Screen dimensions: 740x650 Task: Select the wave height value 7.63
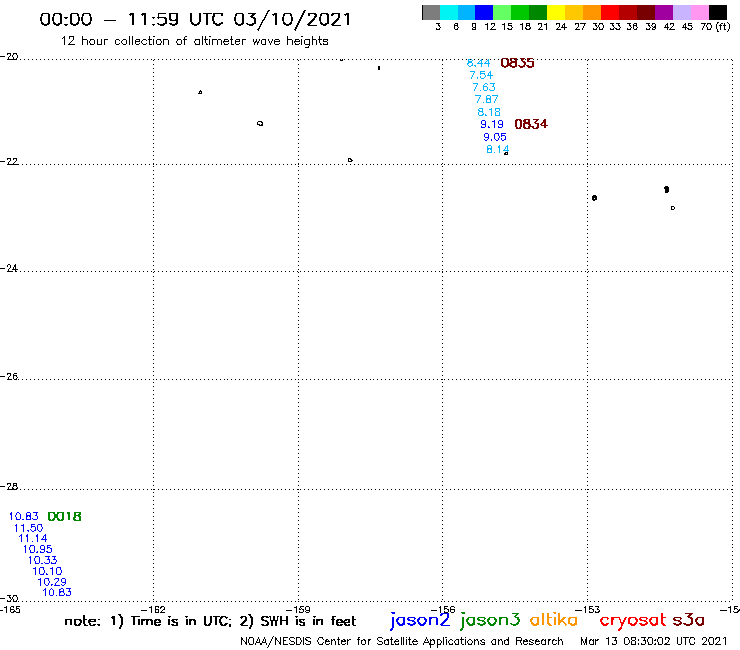click(484, 87)
